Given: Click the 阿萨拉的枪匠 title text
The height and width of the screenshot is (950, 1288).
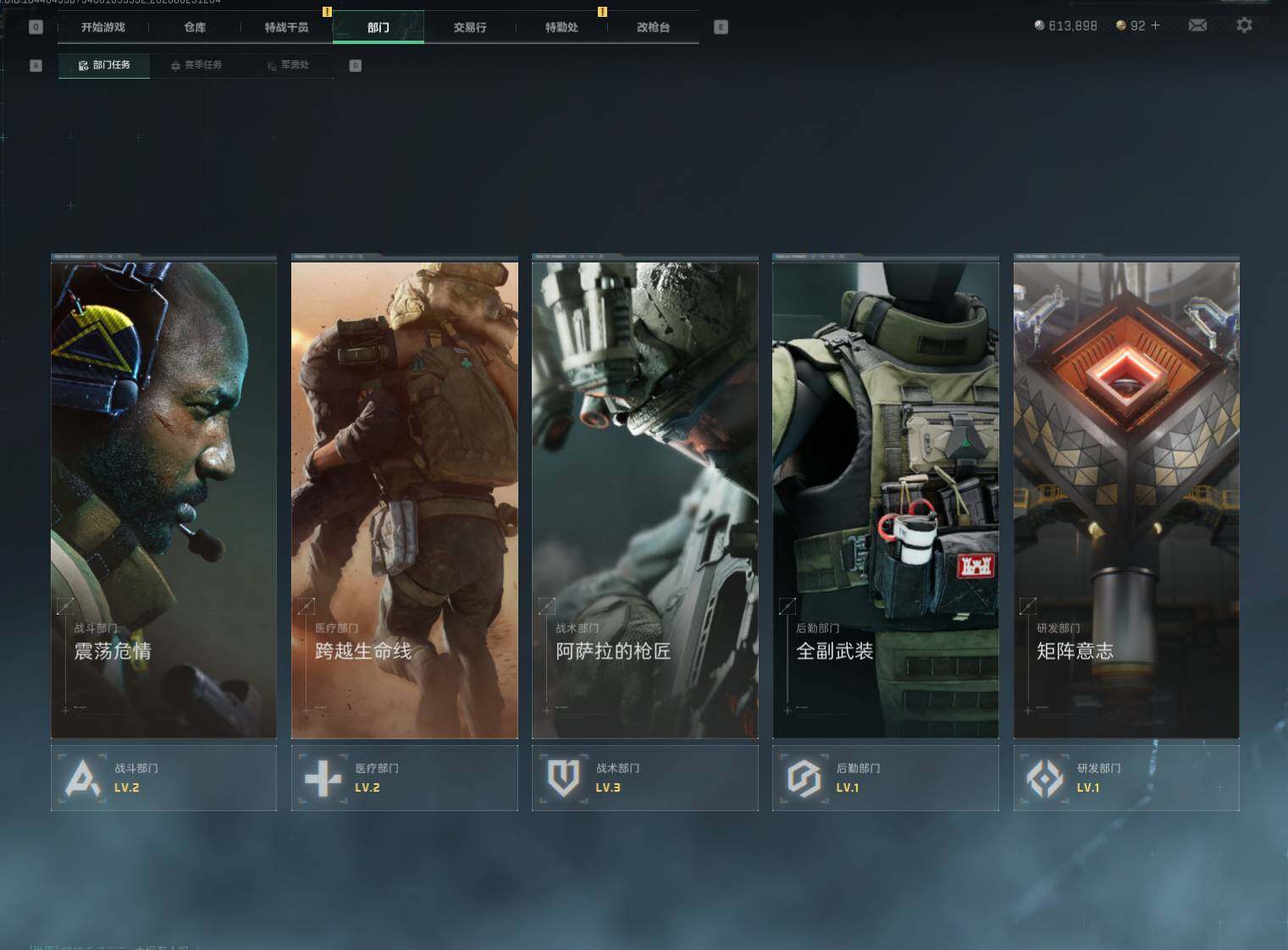Looking at the screenshot, I should (613, 651).
